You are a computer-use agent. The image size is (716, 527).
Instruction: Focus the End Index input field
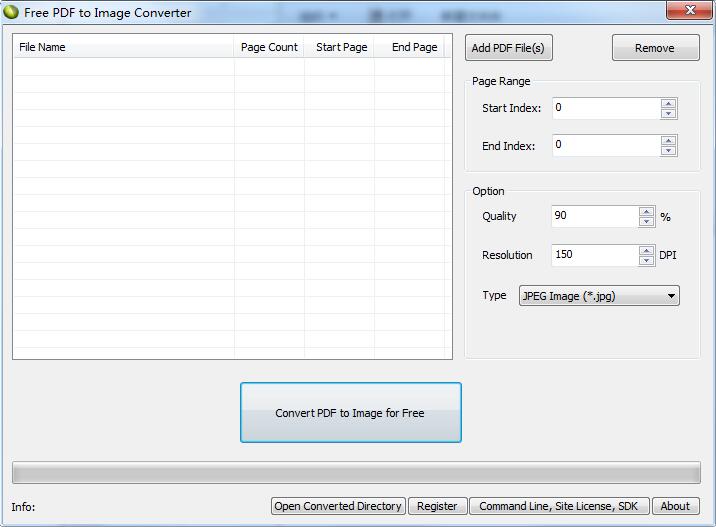(606, 146)
